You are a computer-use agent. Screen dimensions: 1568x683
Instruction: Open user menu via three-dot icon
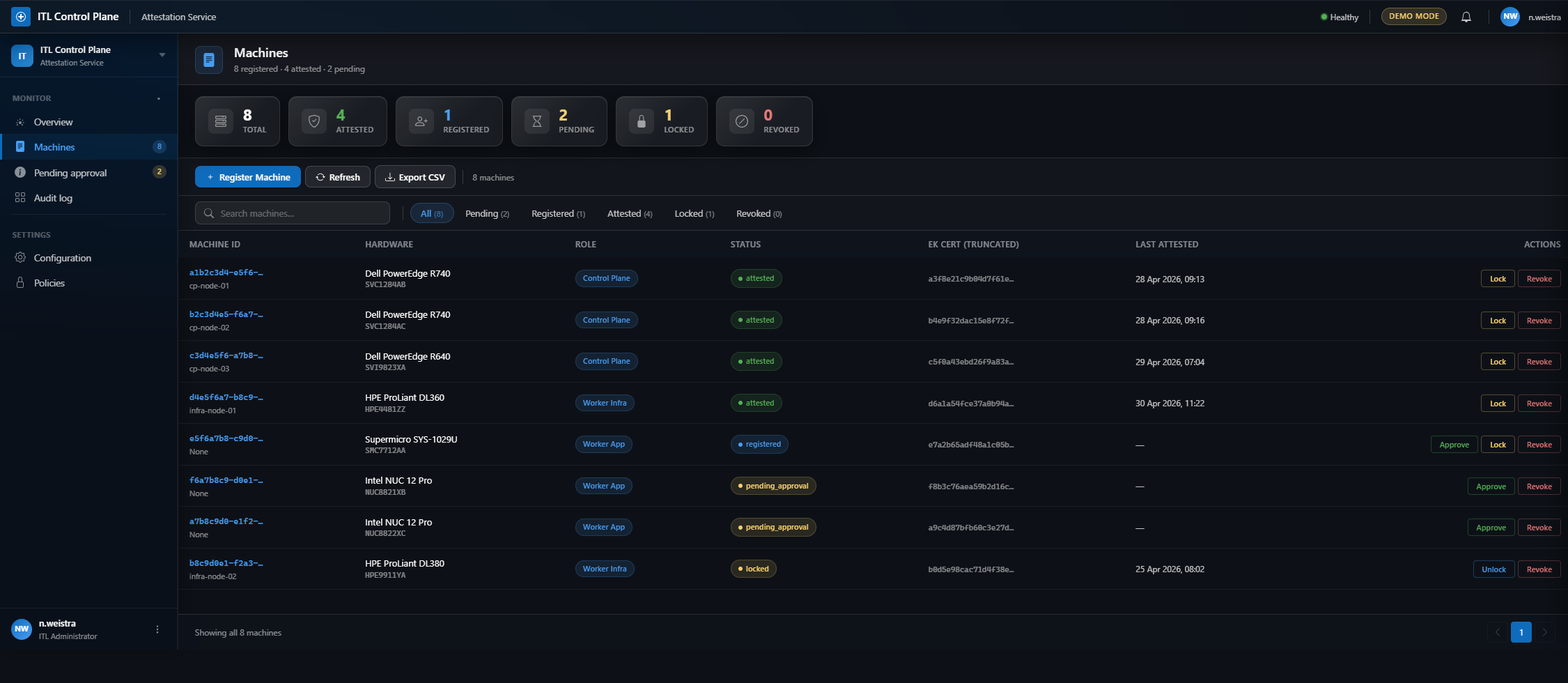[x=157, y=629]
